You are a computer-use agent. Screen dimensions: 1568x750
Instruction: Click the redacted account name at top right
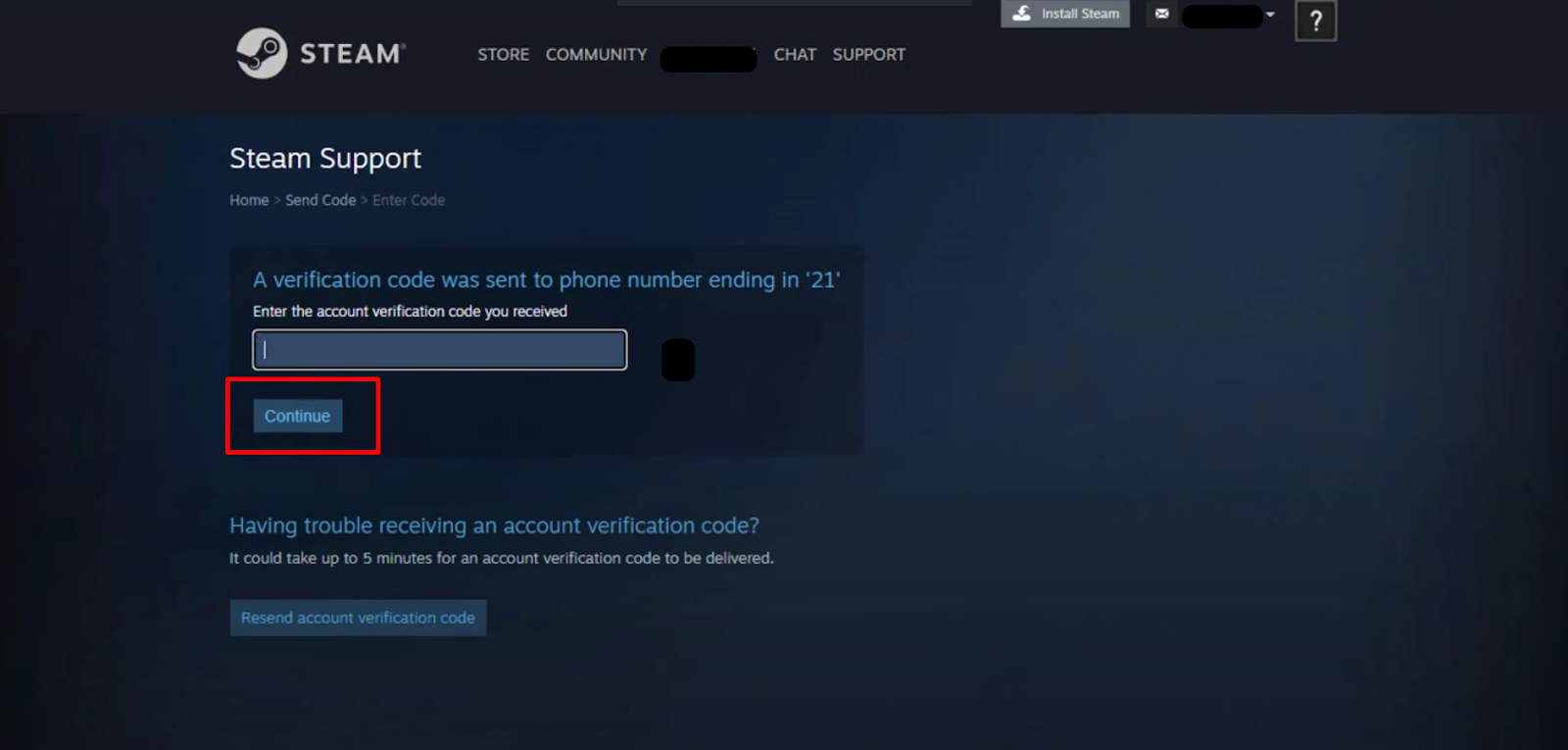1222,16
